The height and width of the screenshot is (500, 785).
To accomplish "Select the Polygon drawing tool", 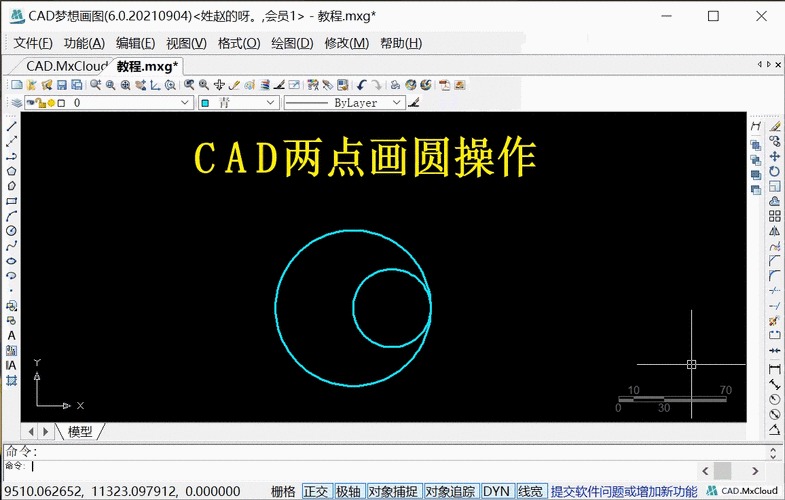I will point(12,171).
